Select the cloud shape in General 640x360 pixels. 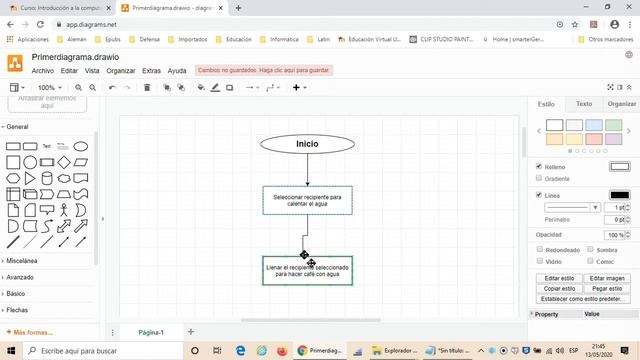(x=64, y=178)
